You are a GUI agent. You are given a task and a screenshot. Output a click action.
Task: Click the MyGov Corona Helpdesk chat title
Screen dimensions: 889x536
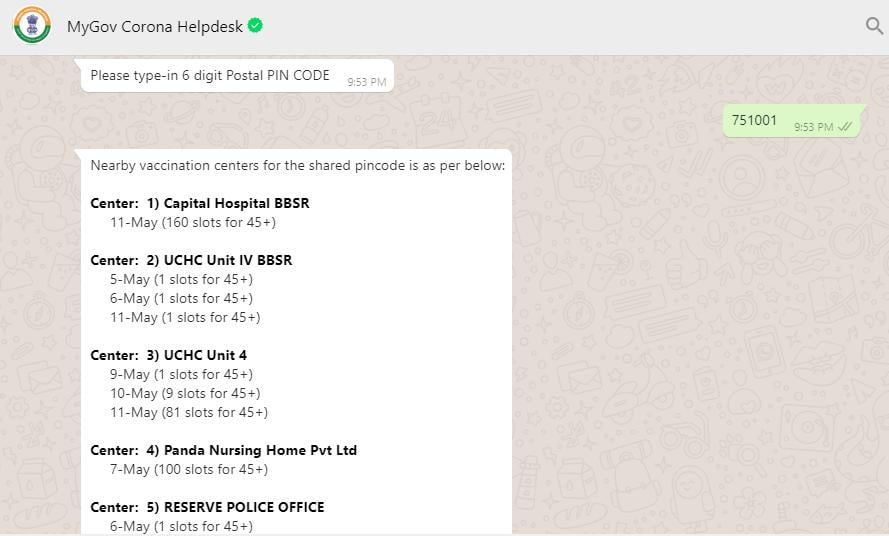pyautogui.click(x=155, y=27)
